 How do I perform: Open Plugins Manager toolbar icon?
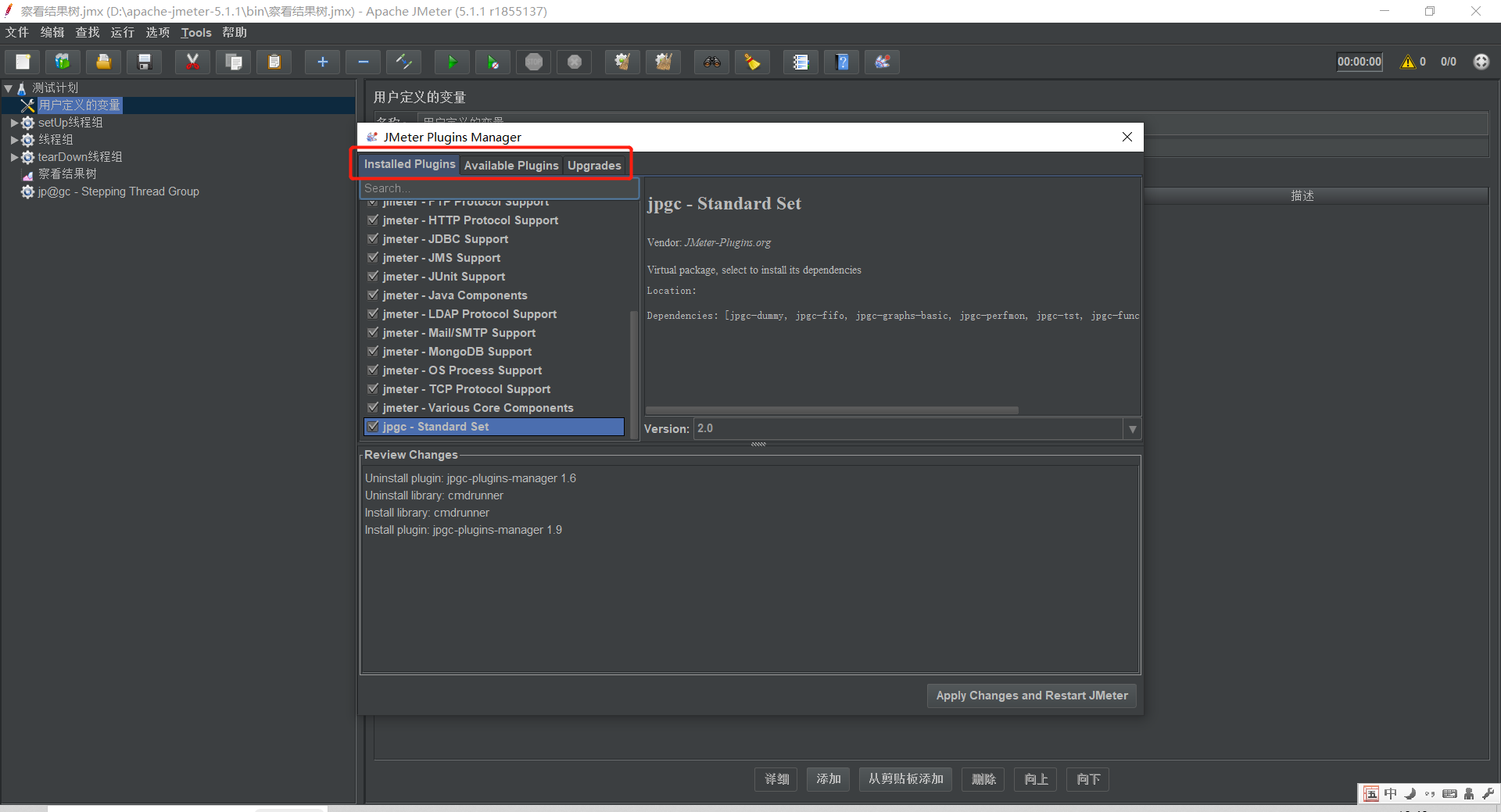(883, 62)
